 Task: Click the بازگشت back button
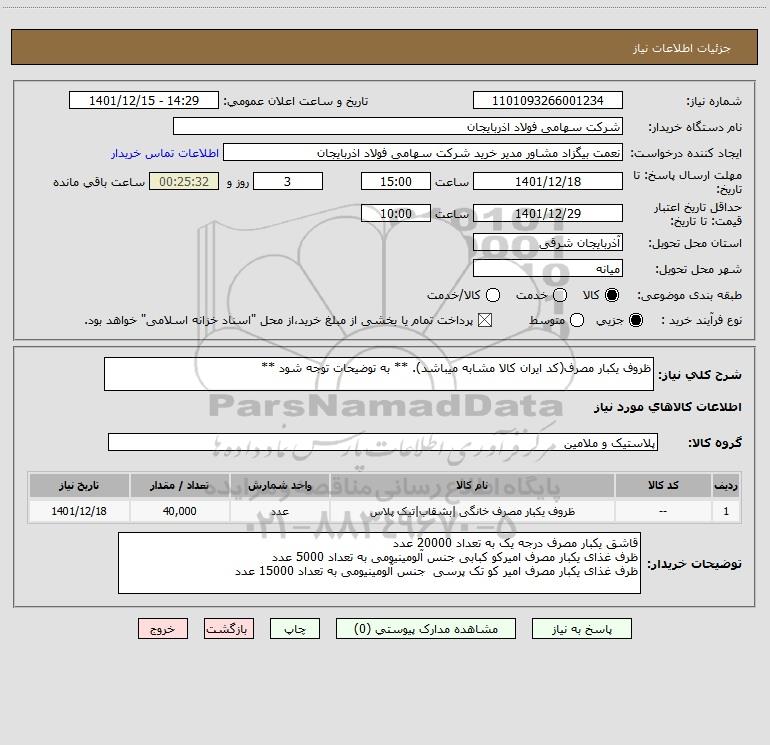pyautogui.click(x=229, y=629)
